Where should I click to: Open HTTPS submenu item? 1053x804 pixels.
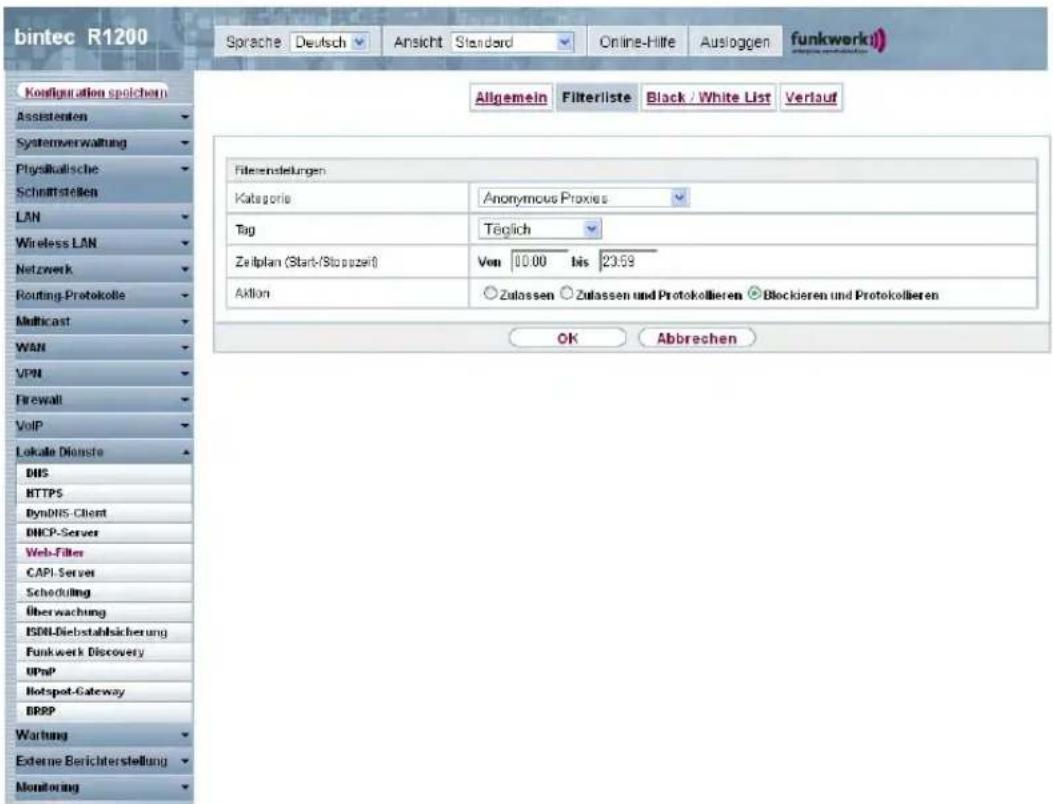click(x=103, y=494)
